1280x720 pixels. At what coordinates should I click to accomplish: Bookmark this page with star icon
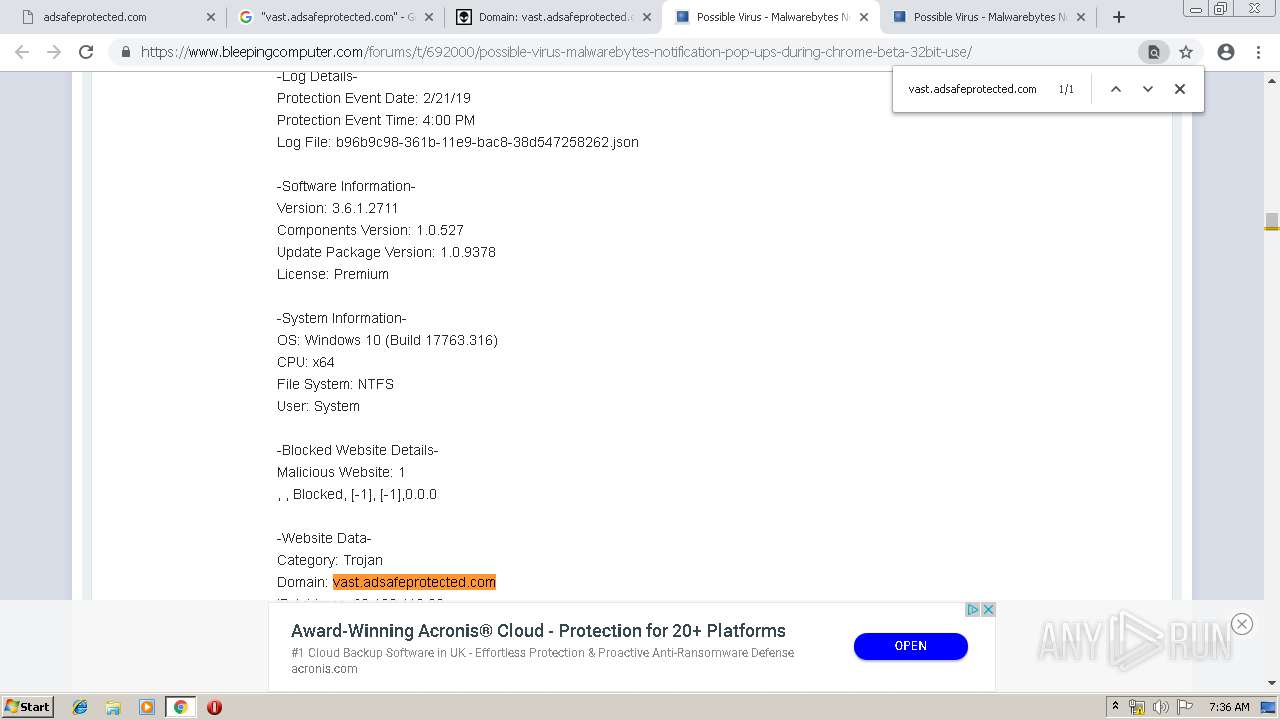(1186, 52)
